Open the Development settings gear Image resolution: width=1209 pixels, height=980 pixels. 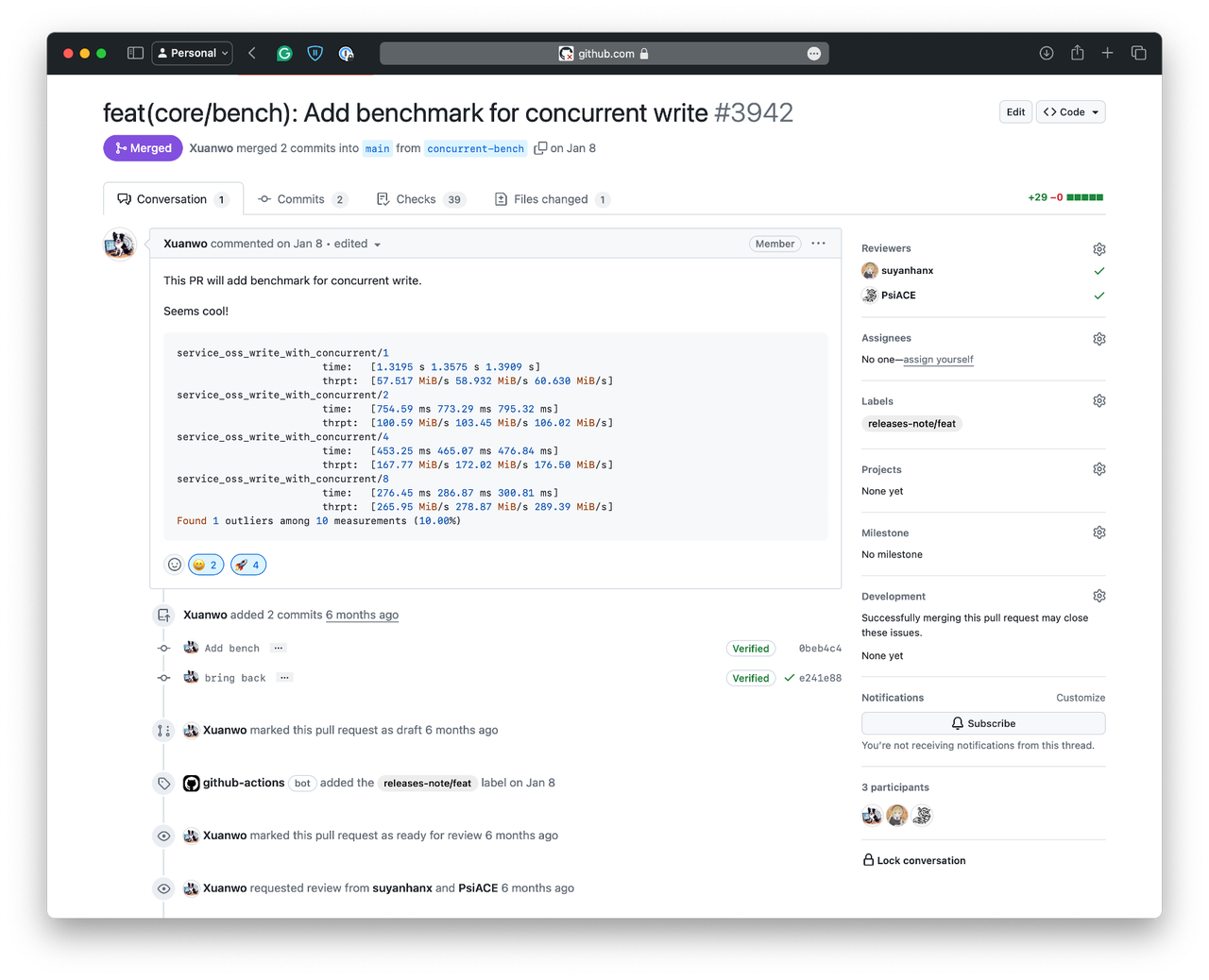pyautogui.click(x=1098, y=595)
